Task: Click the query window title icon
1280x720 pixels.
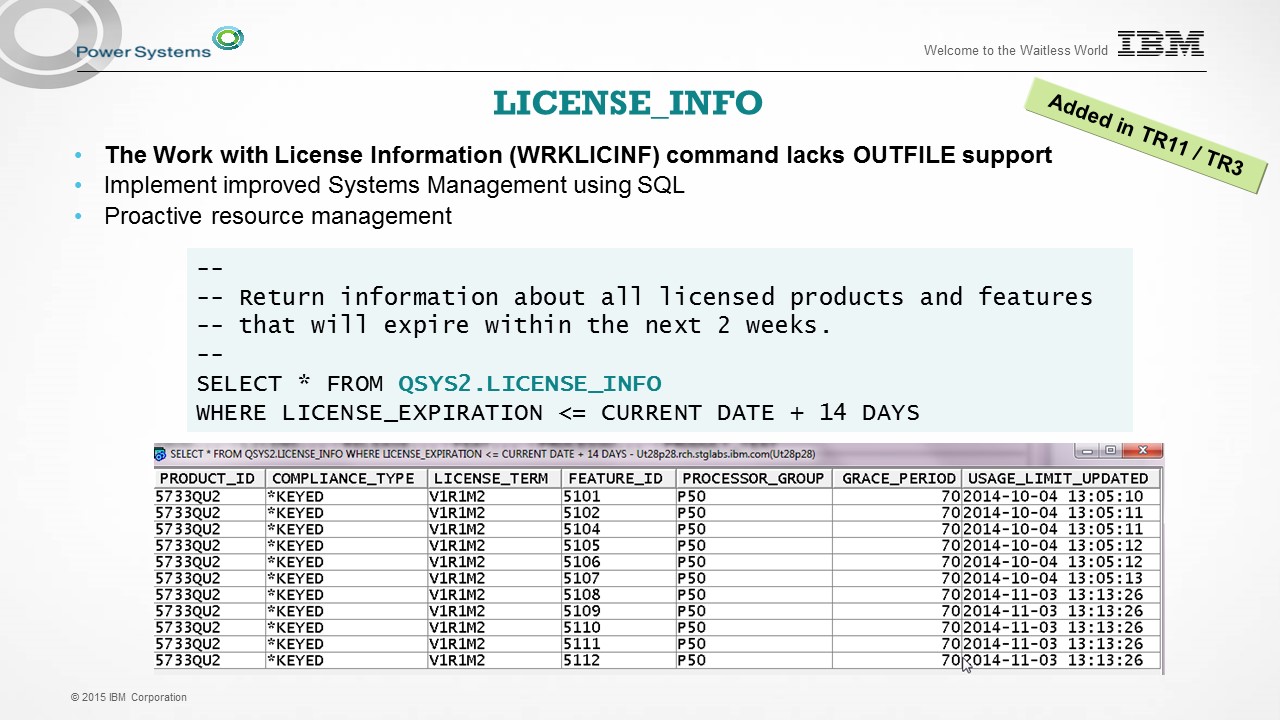Action: (160, 454)
